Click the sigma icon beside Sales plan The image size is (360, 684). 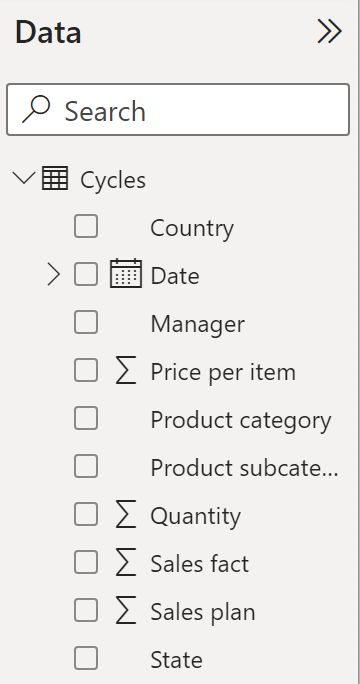click(x=126, y=610)
